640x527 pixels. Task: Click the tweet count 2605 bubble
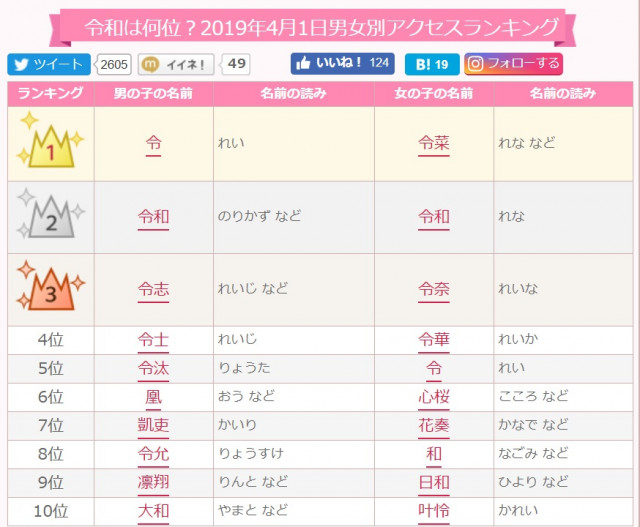point(114,65)
